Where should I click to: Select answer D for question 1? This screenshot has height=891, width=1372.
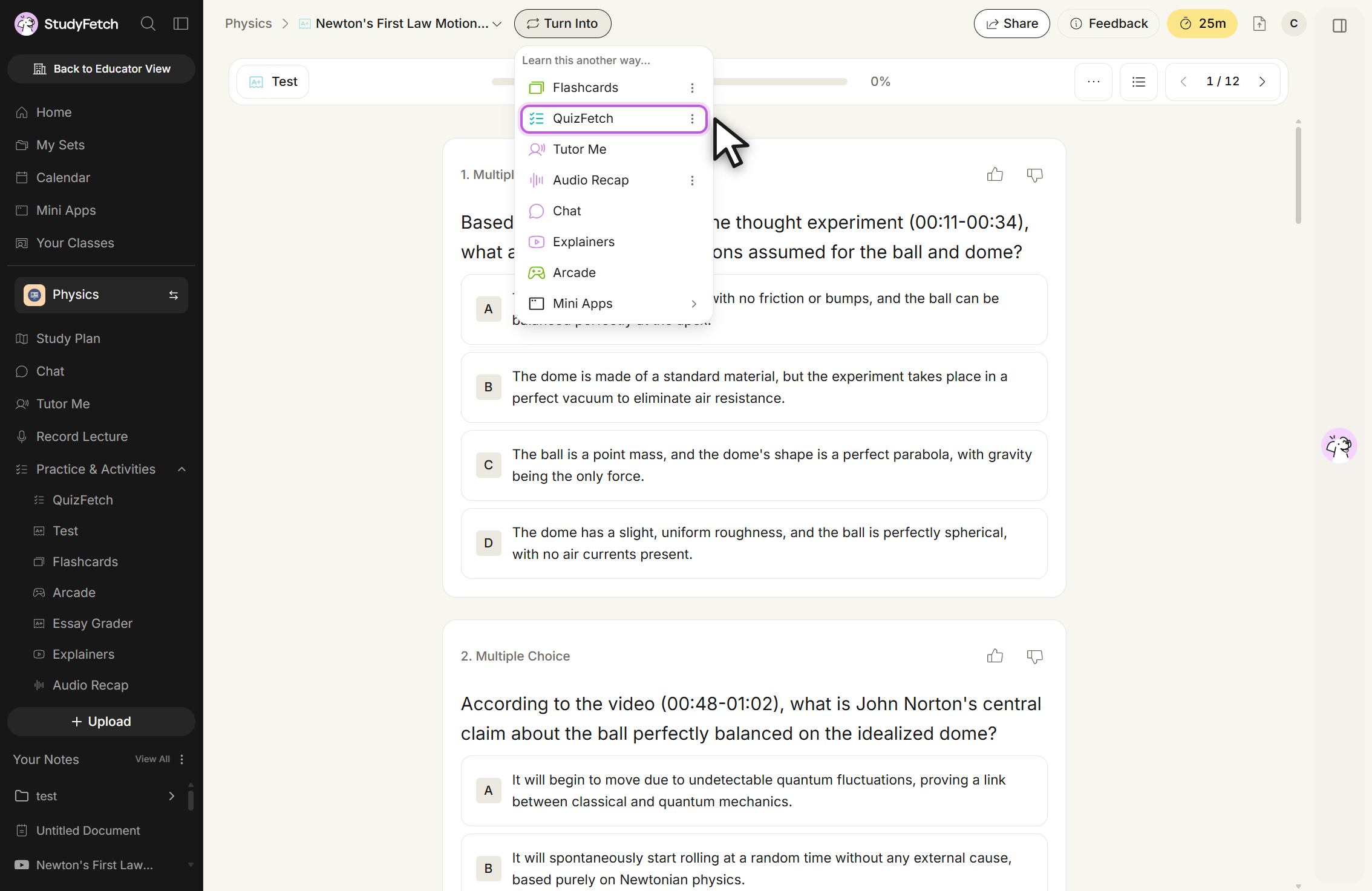[754, 543]
